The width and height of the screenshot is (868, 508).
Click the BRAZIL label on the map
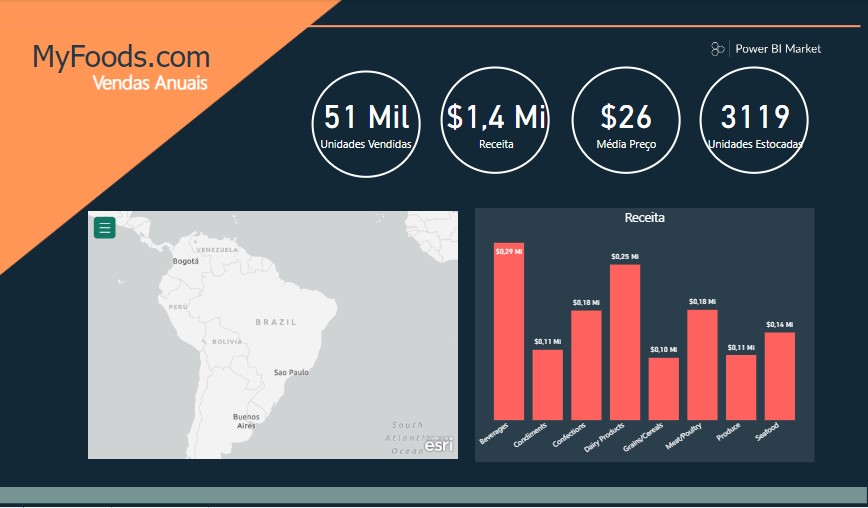(276, 322)
